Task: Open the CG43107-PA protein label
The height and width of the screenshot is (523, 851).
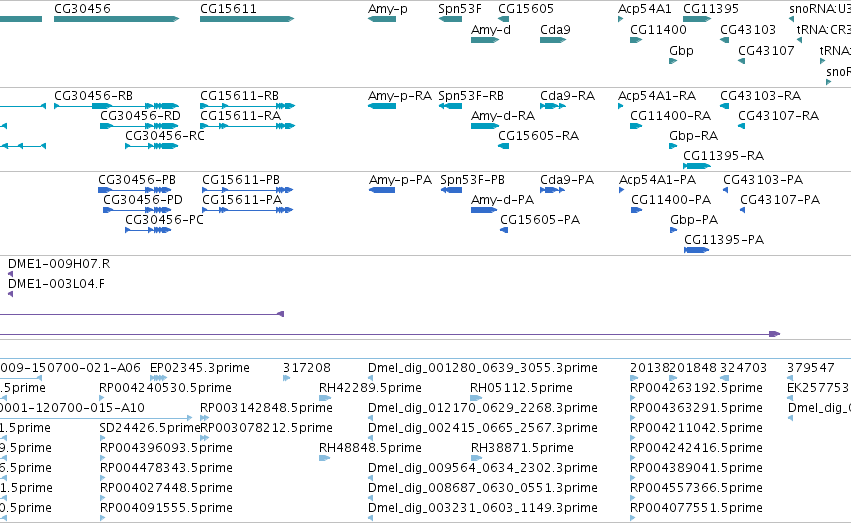Action: point(780,200)
